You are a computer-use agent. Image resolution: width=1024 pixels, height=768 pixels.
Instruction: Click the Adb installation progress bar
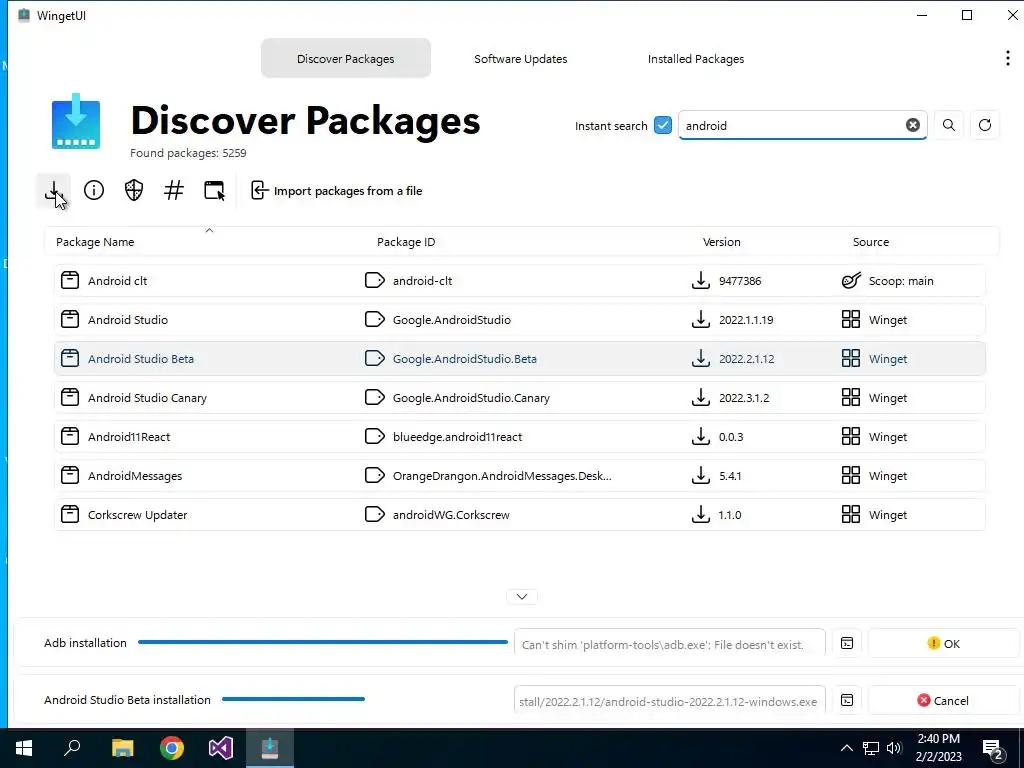tap(323, 642)
